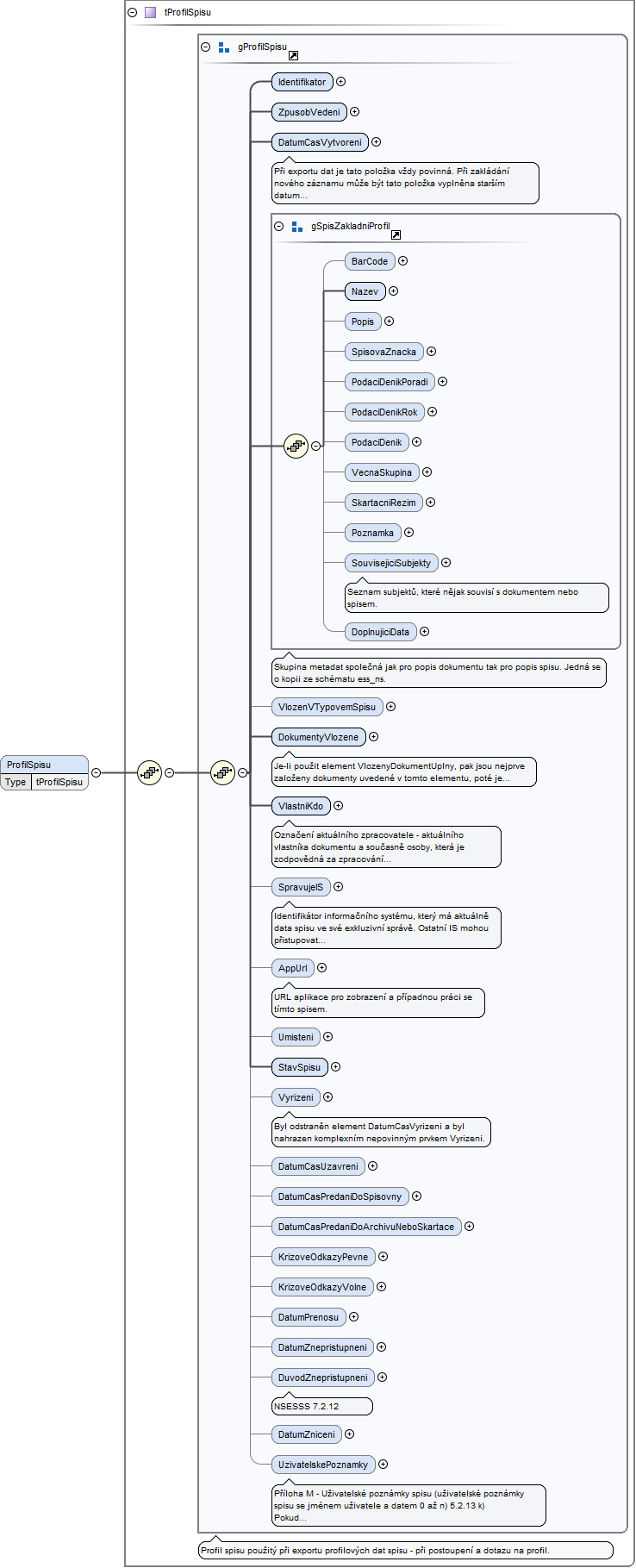Collapse the tProfilSpisu type box
Image resolution: width=636 pixels, height=1568 pixels.
click(132, 12)
